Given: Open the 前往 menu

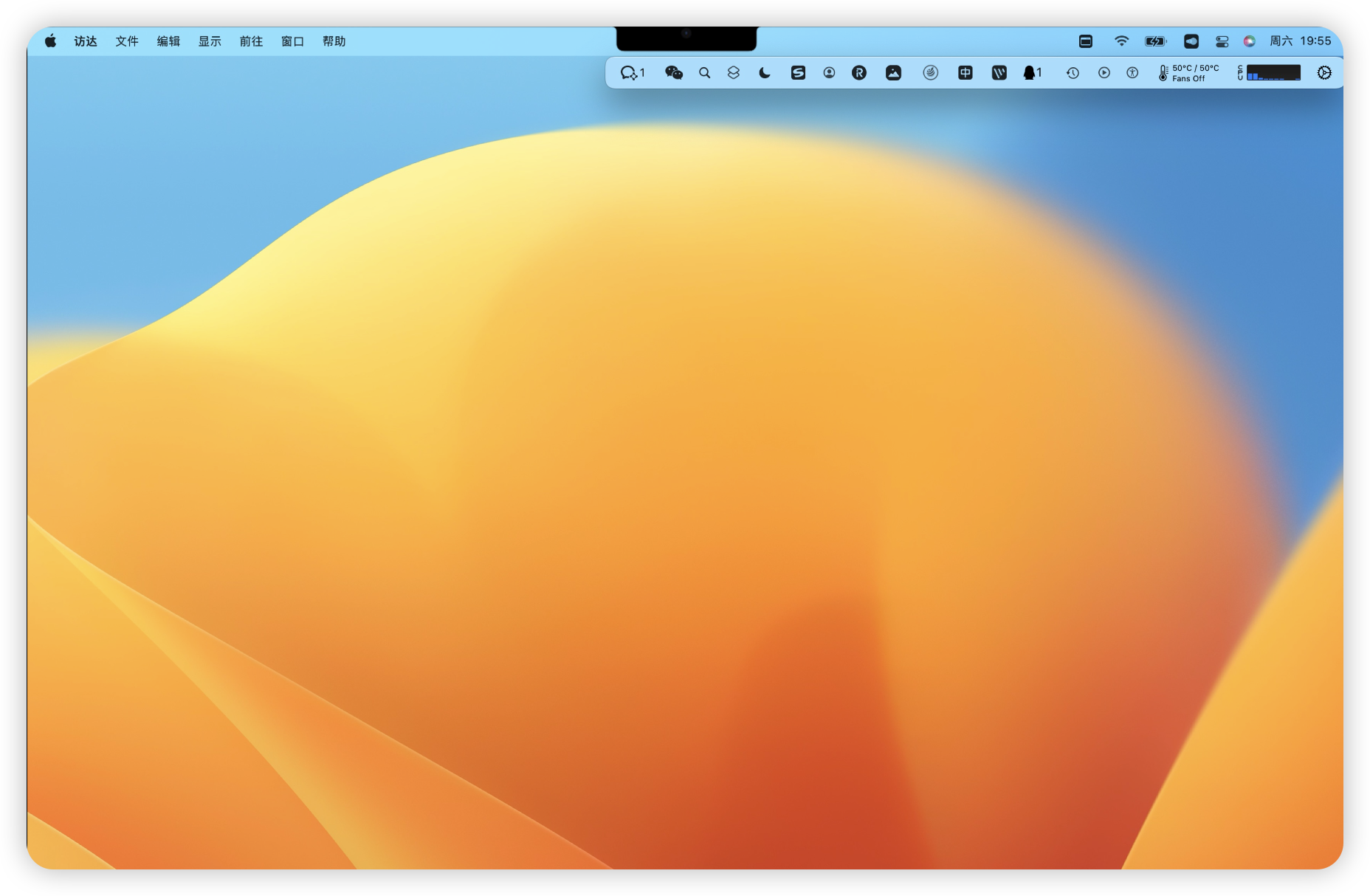Looking at the screenshot, I should pos(251,41).
